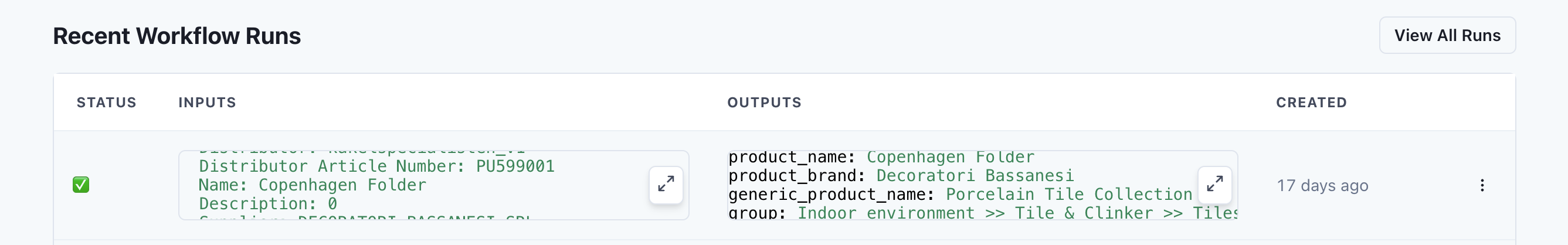Click product_brand Decoratori Bassanesi output line
Screen dimensions: 1568x245
coord(901,176)
